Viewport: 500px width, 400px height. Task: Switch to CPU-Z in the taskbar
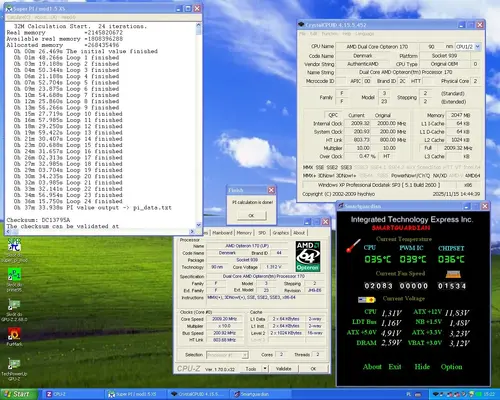[73, 394]
